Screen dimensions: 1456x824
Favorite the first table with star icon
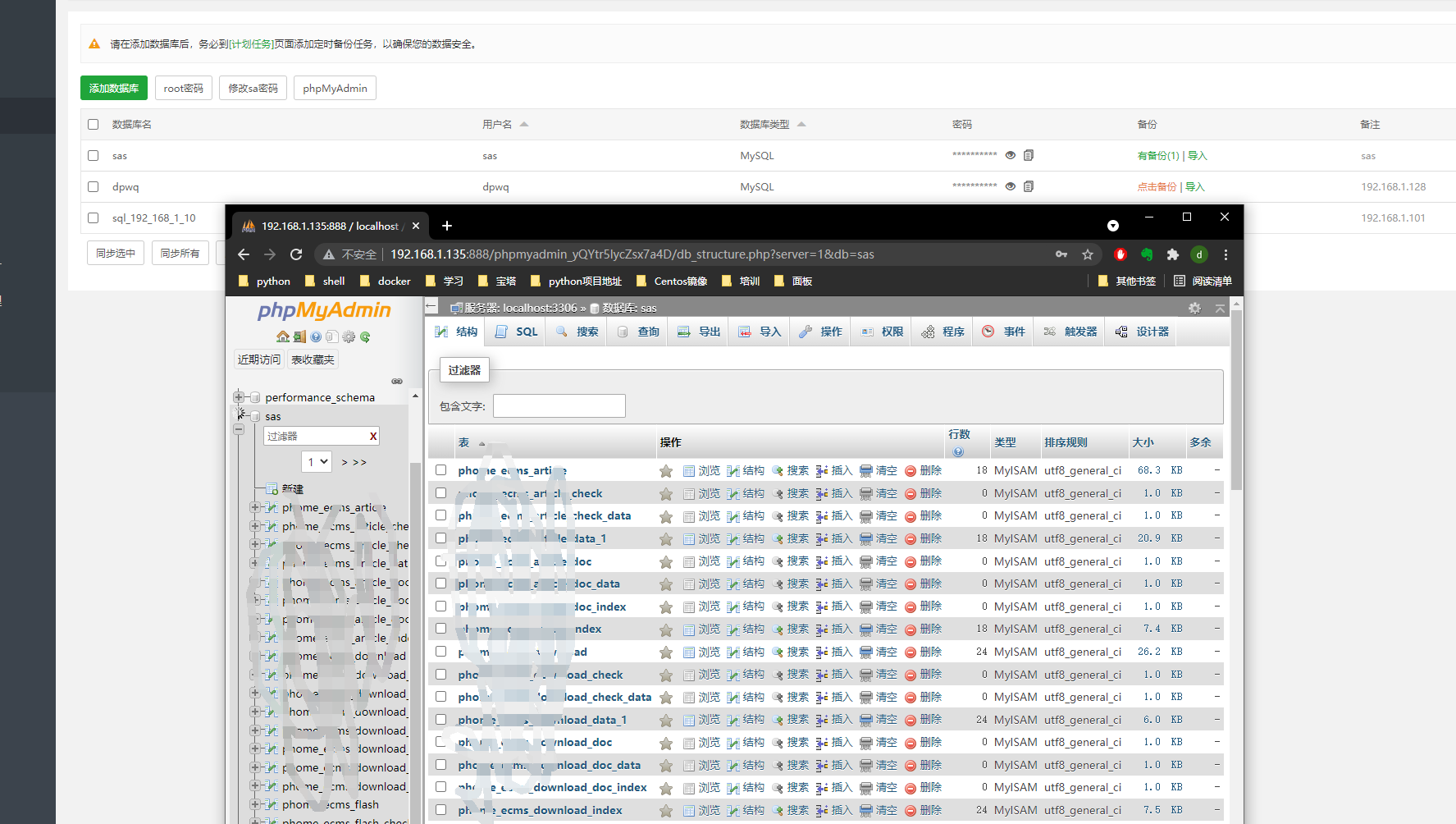[666, 471]
